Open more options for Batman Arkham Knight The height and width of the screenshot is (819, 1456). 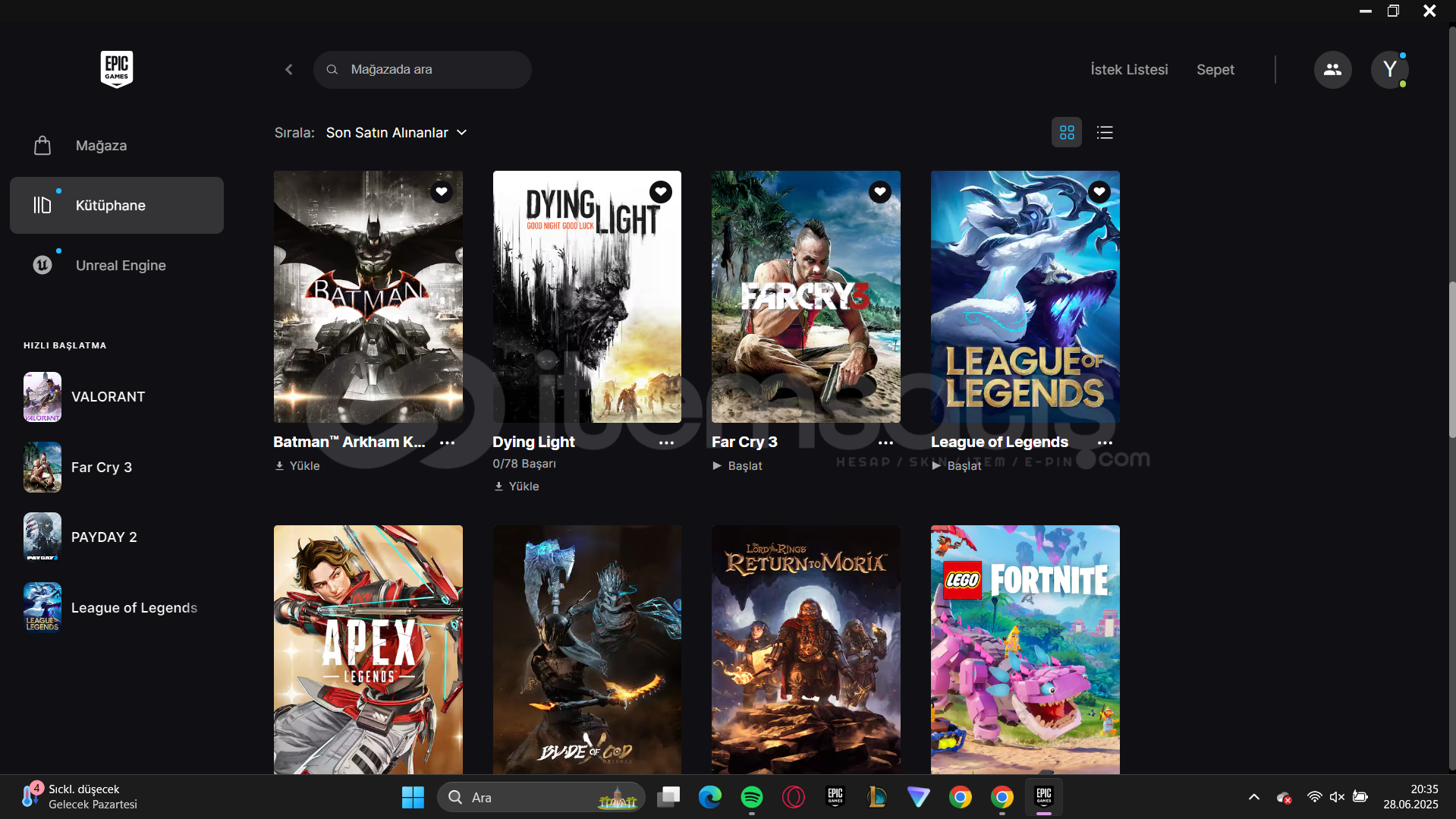point(448,443)
